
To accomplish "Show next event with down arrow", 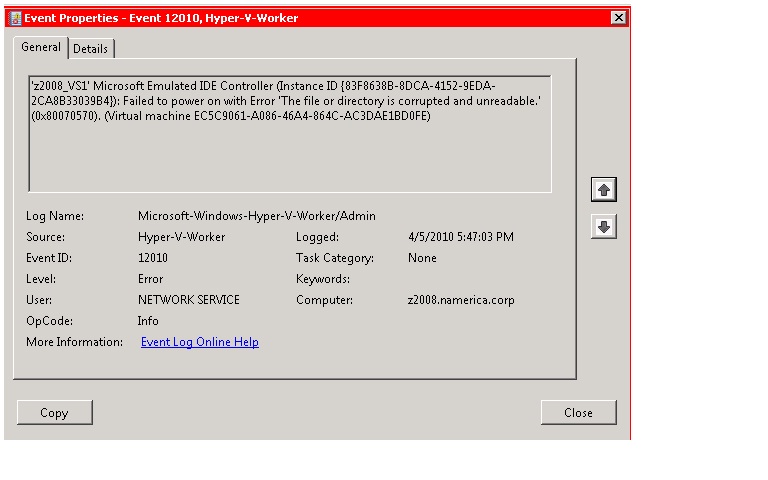I will coord(603,227).
